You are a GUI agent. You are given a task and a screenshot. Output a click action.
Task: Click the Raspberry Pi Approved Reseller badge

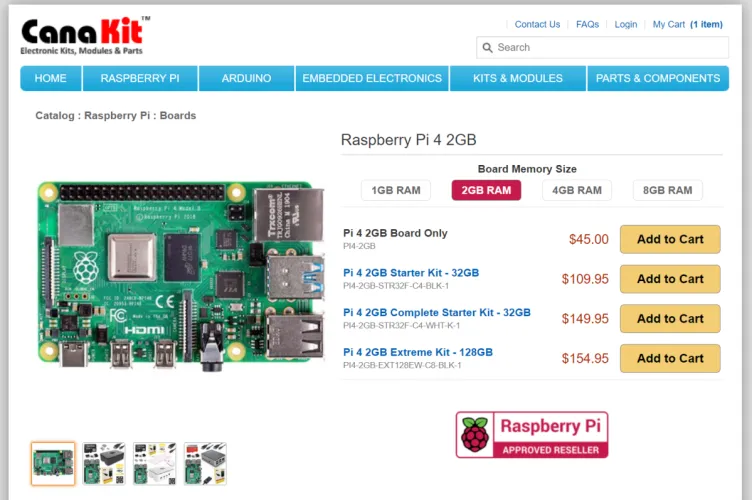point(531,435)
